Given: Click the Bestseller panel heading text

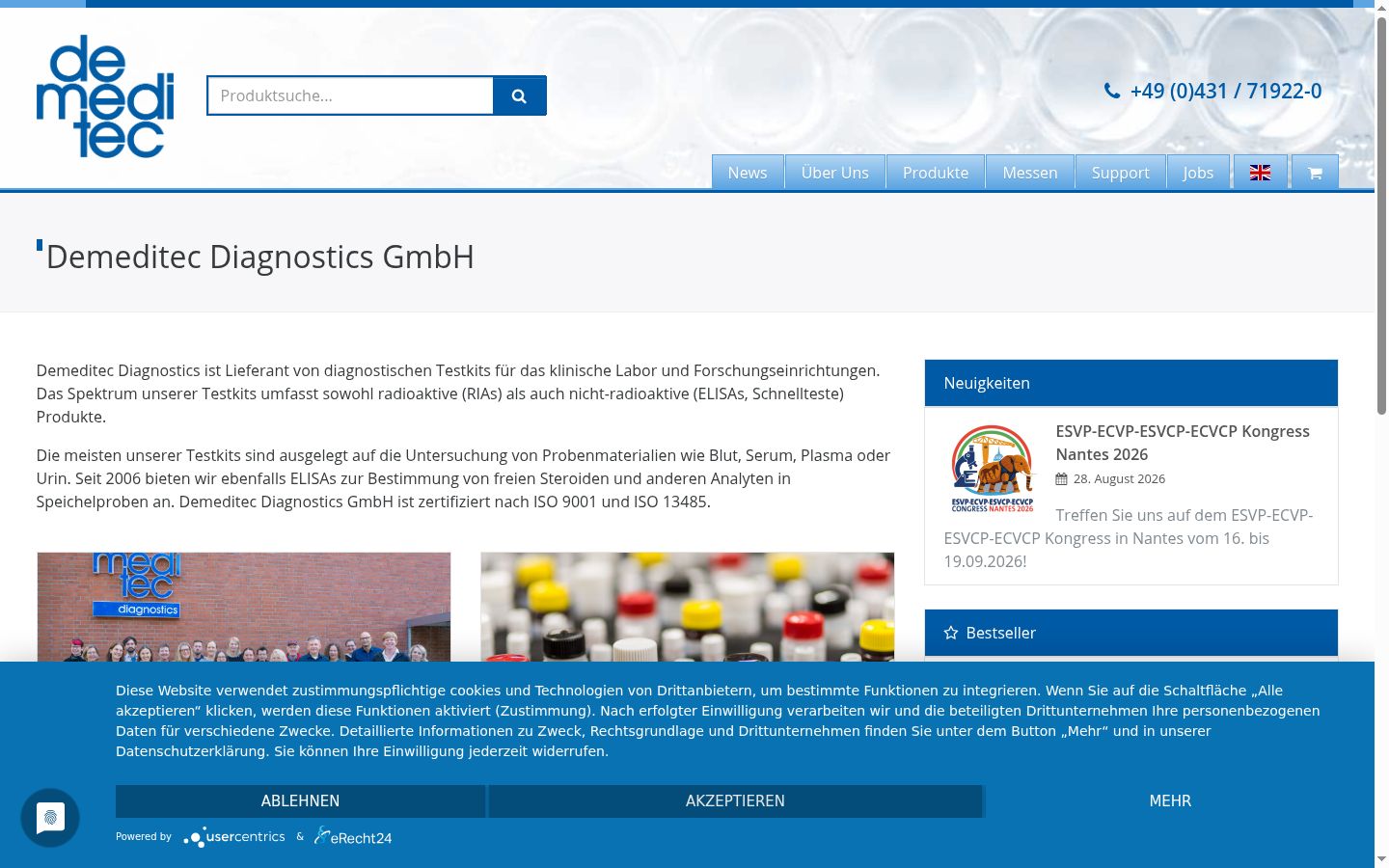Looking at the screenshot, I should [1001, 633].
